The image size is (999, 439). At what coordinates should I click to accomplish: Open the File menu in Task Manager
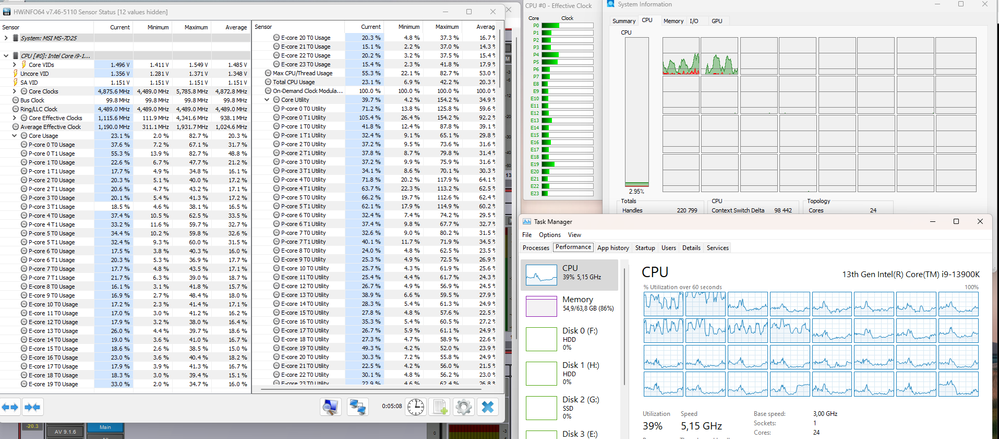(527, 235)
